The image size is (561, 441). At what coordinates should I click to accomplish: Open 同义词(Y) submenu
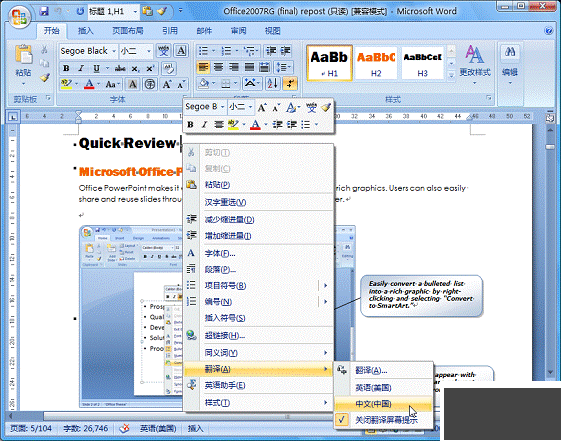pos(258,353)
